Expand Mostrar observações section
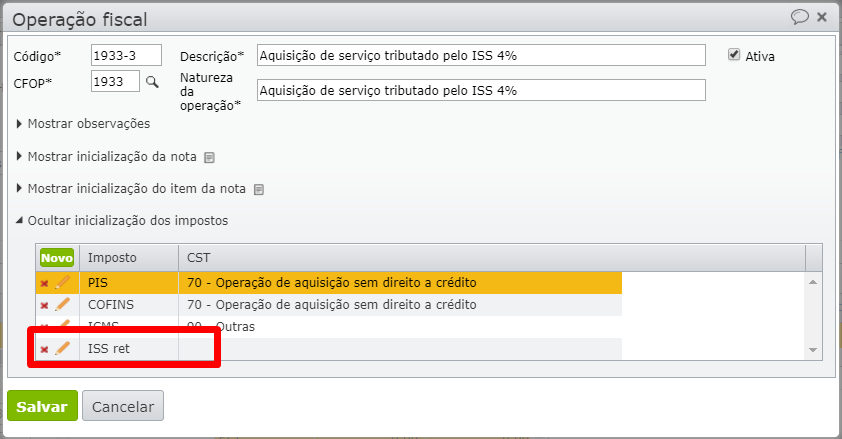 (x=83, y=124)
